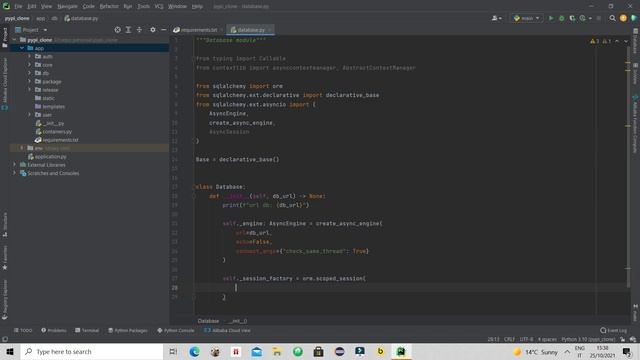640x360 pixels.
Task: Open the Refactor menu
Action: (x=109, y=6)
